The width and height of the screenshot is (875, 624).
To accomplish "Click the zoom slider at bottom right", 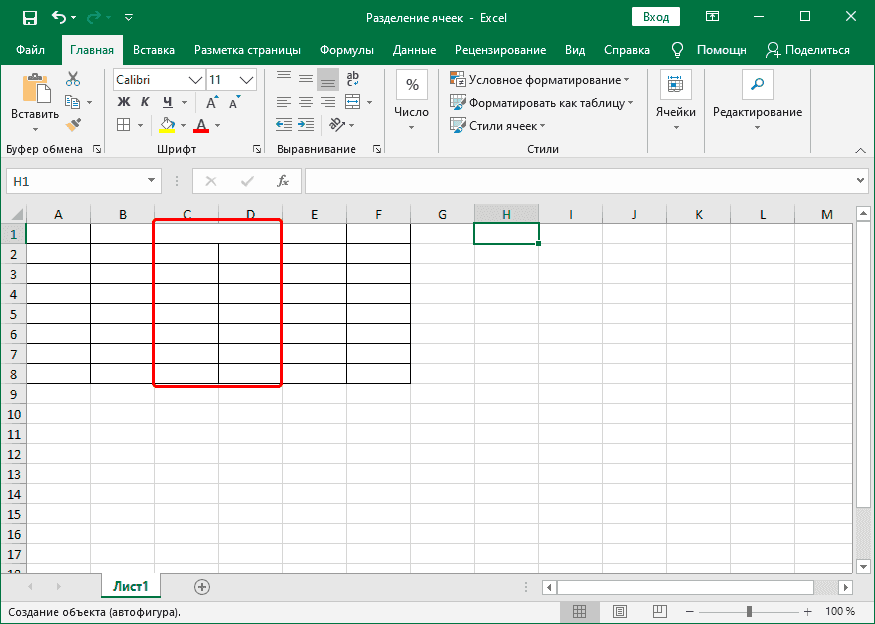I will coord(747,609).
